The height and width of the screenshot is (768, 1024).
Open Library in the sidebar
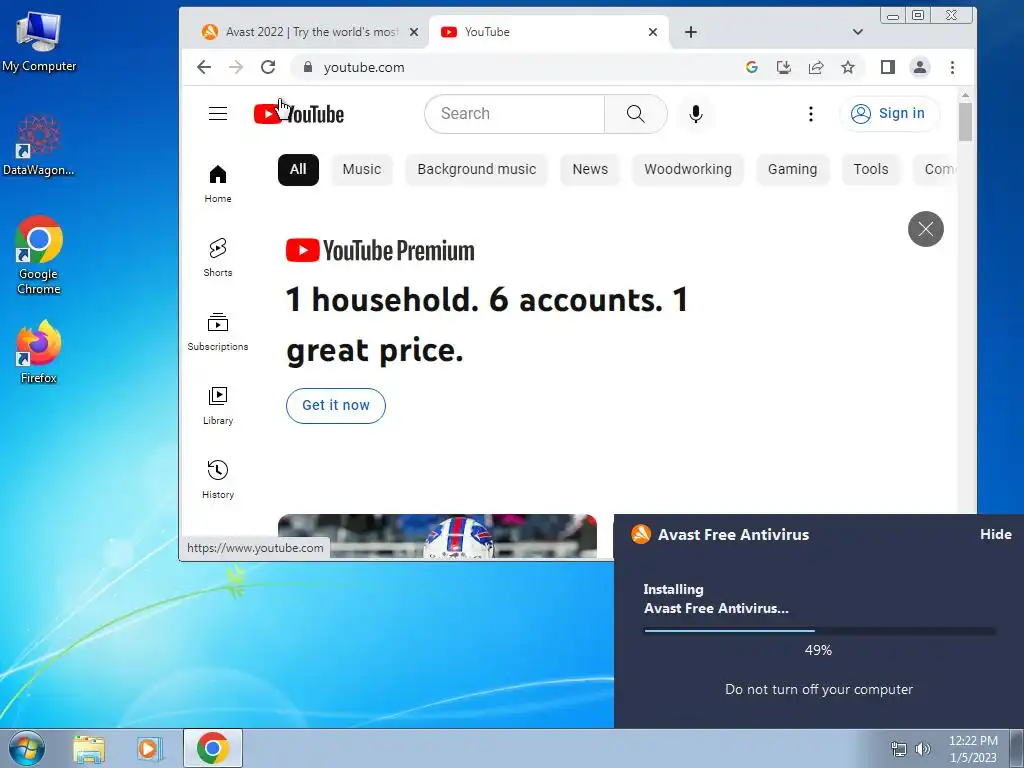217,406
